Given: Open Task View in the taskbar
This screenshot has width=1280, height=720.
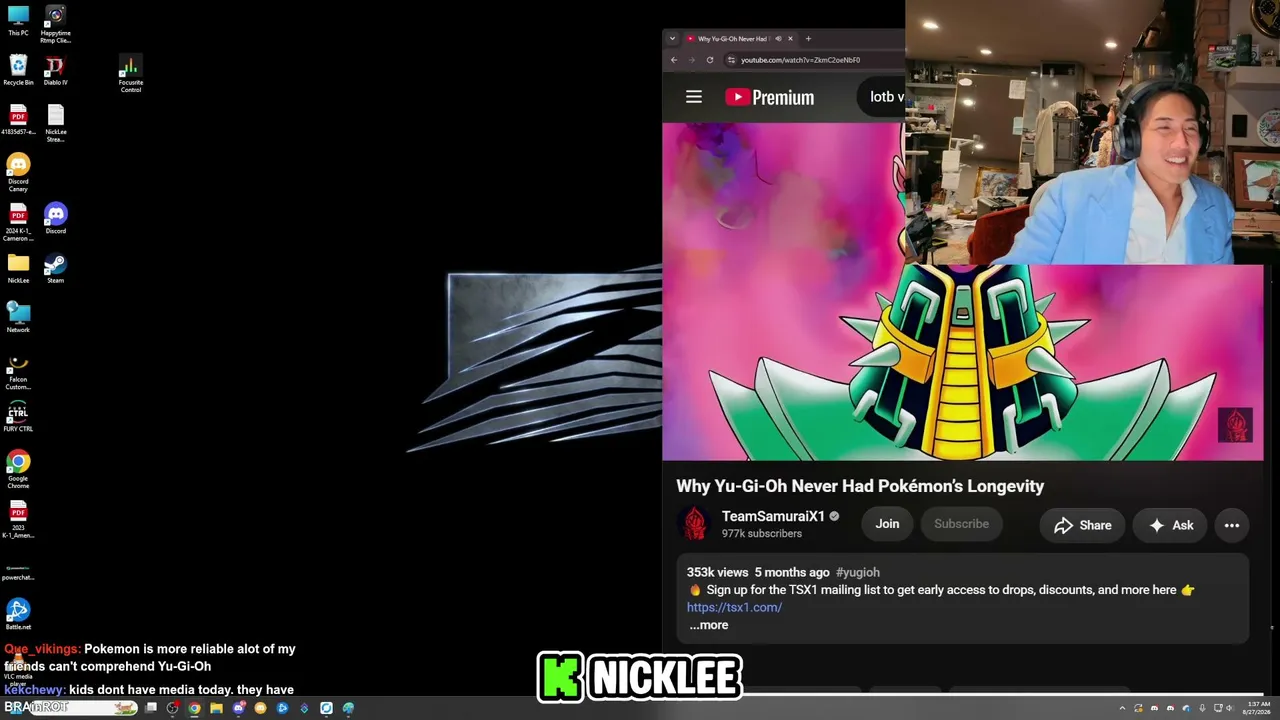Looking at the screenshot, I should click(x=151, y=708).
